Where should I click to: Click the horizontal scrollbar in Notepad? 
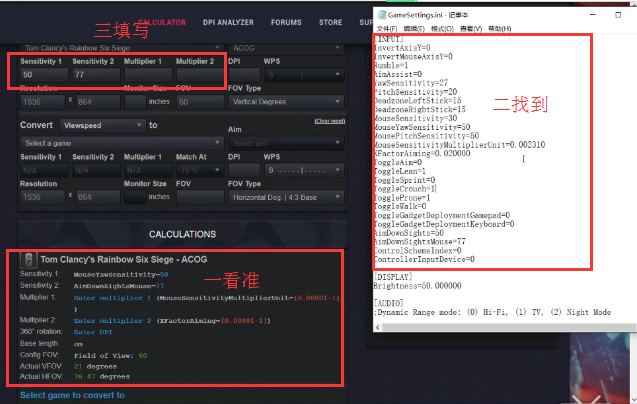(x=508, y=327)
